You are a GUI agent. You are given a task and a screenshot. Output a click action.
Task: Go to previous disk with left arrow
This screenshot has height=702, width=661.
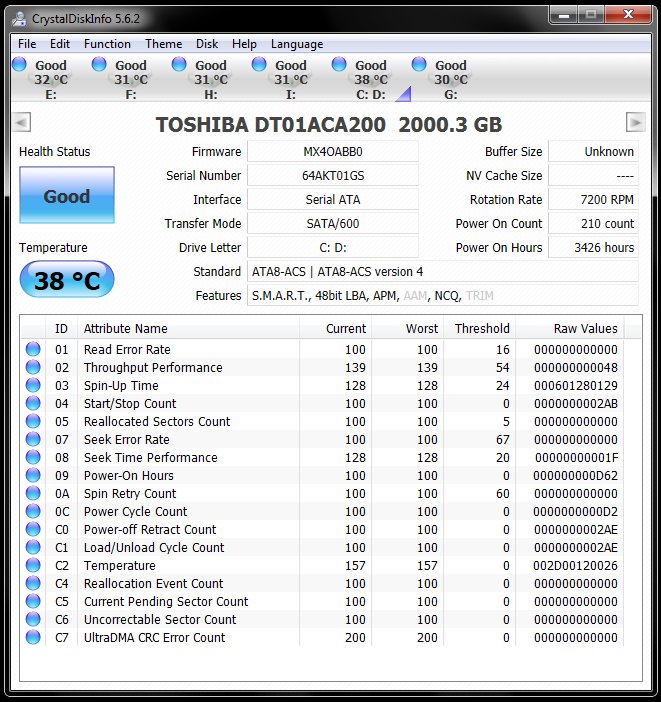pos(22,122)
